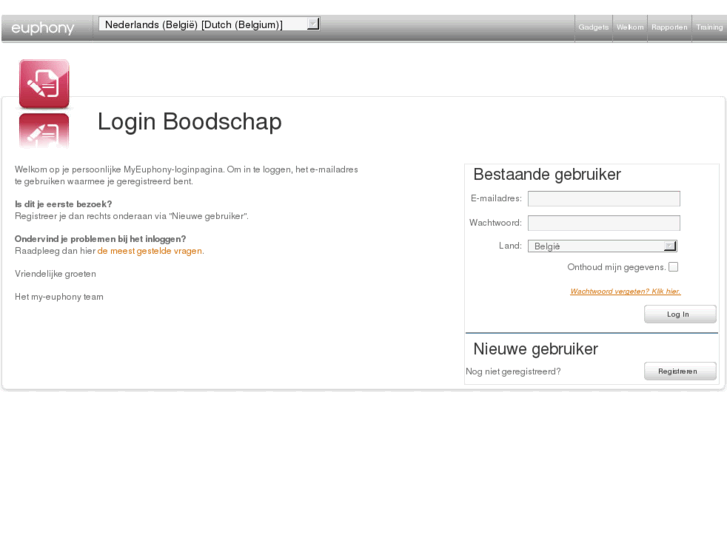727x545 pixels.
Task: Click the text Nog niet geregistreerd?
Action: point(513,372)
